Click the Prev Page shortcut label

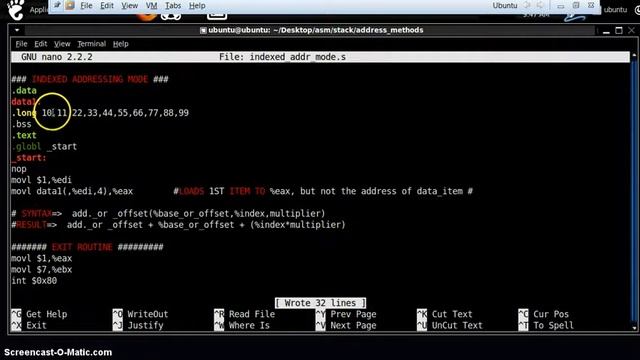click(x=353, y=314)
